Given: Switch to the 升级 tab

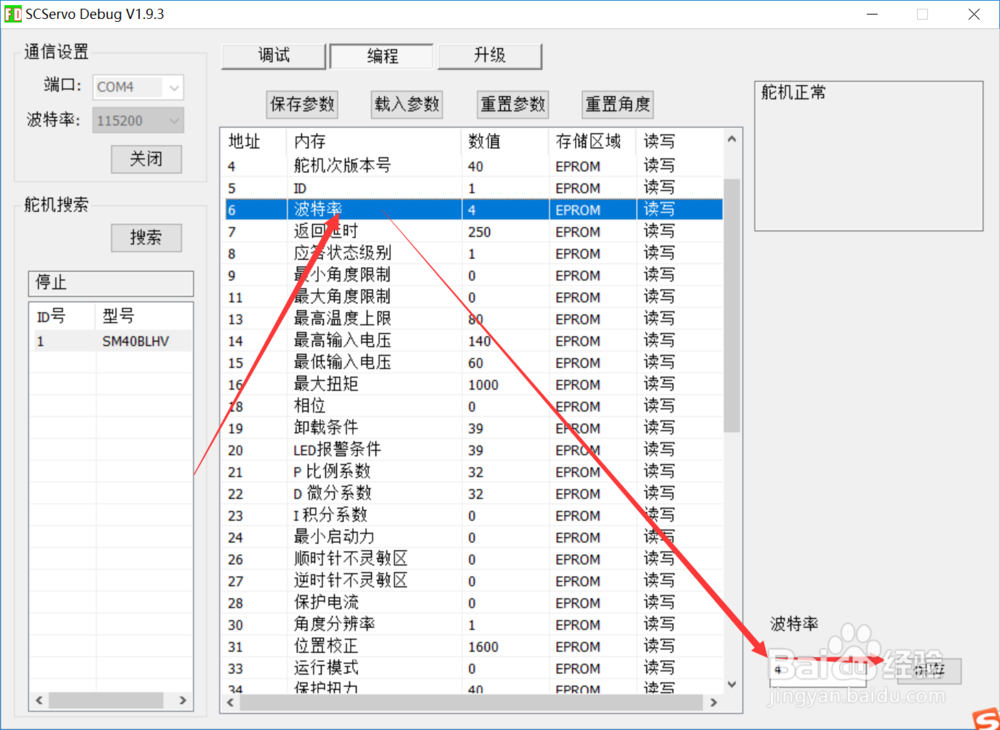Looking at the screenshot, I should point(490,56).
